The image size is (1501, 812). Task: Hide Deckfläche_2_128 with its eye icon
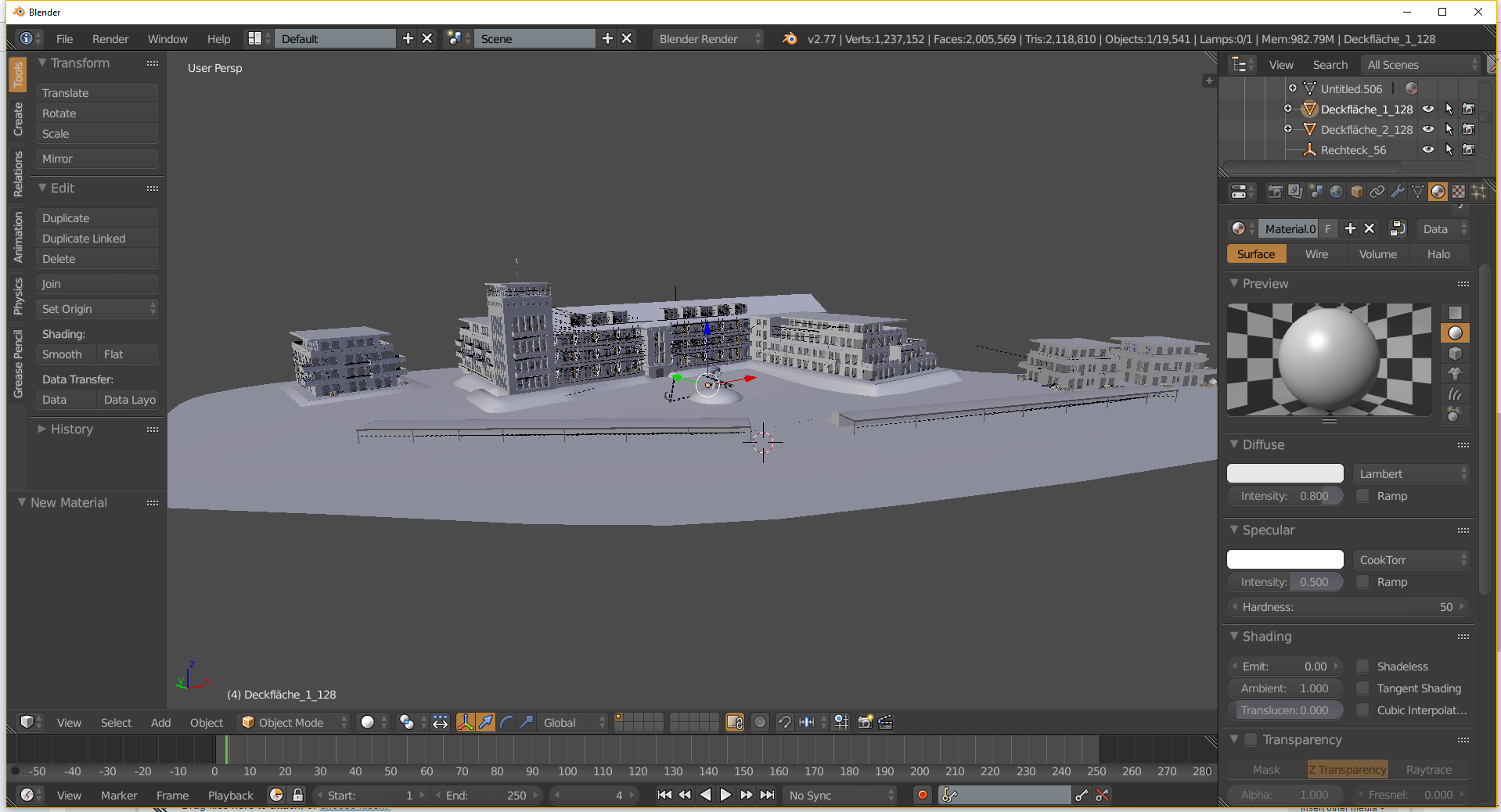click(1428, 129)
